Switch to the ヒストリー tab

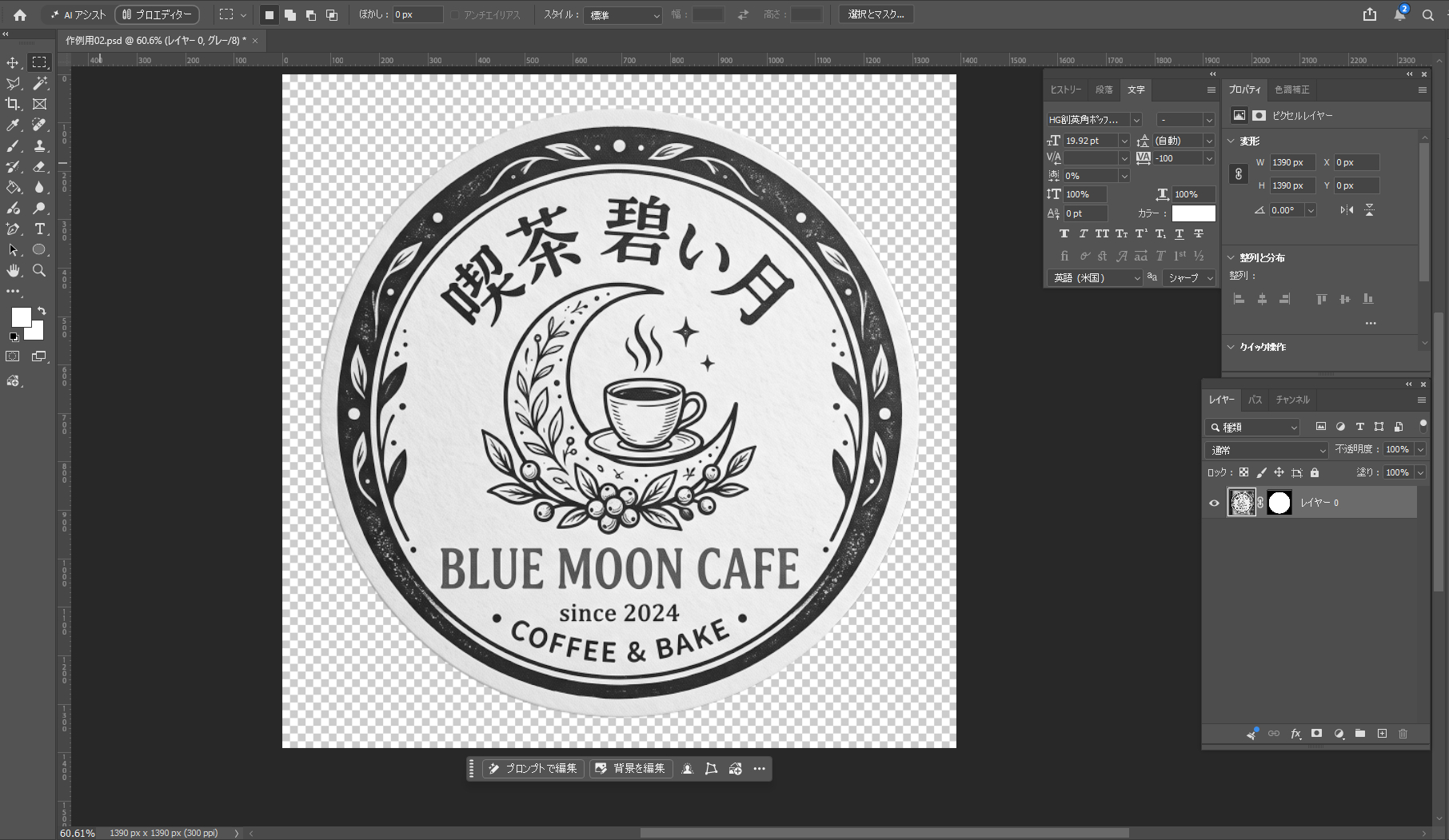(x=1065, y=90)
